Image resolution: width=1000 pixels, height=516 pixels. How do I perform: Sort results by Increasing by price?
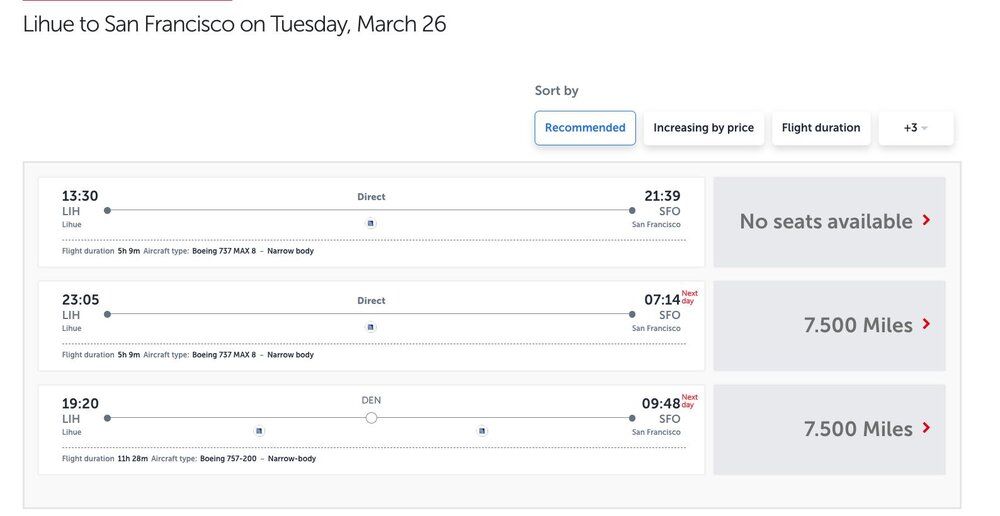703,128
